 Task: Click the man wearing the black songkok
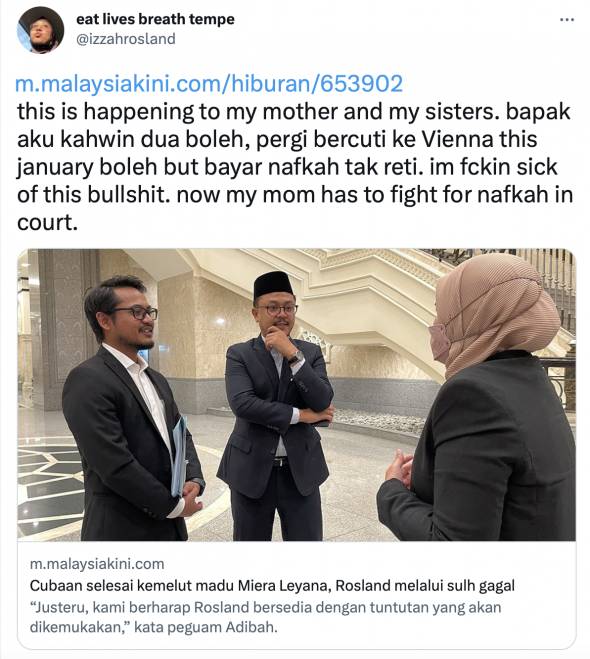tap(276, 406)
